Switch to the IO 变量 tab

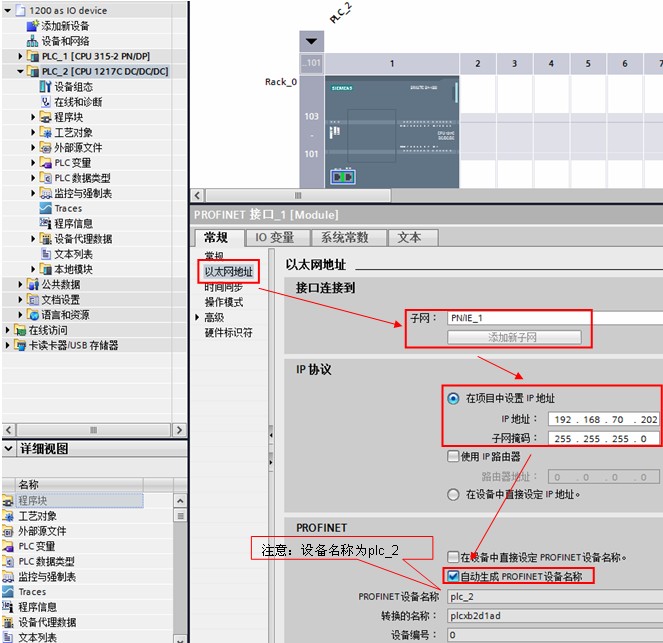tap(277, 238)
